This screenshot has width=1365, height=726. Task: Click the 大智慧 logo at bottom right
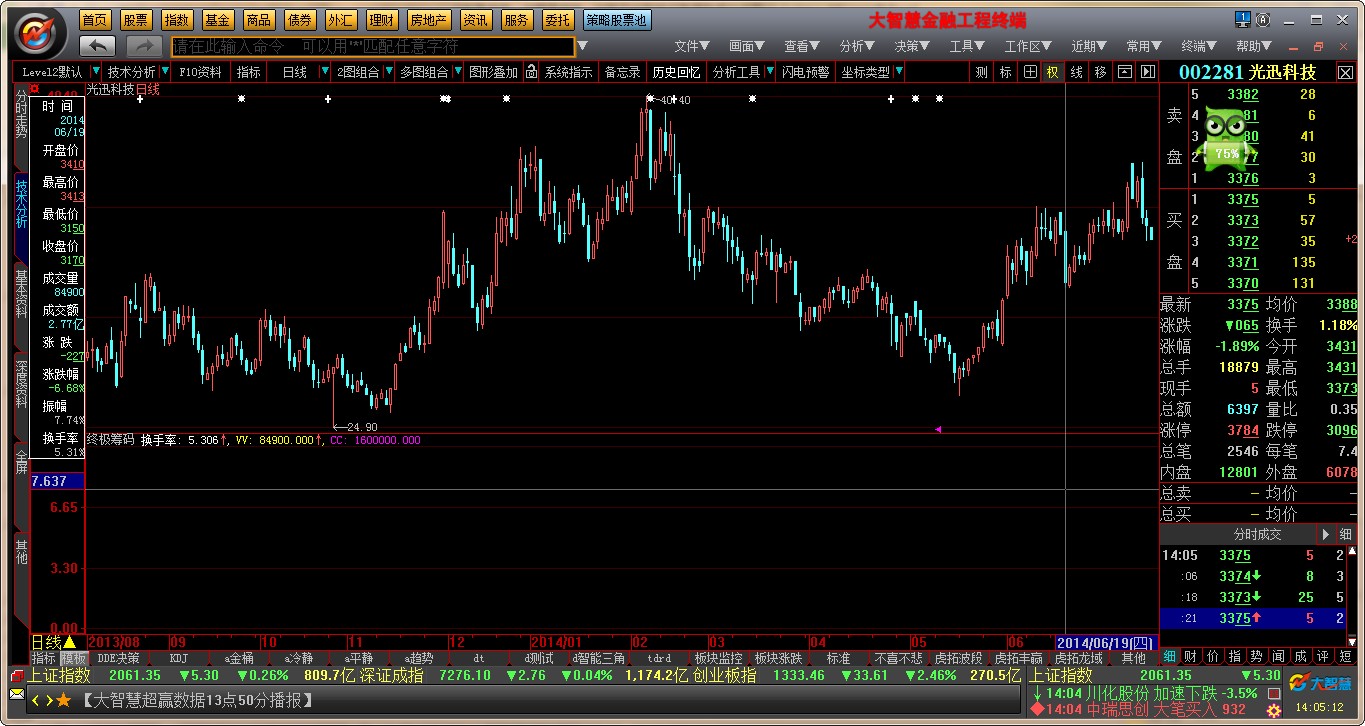(x=1319, y=683)
